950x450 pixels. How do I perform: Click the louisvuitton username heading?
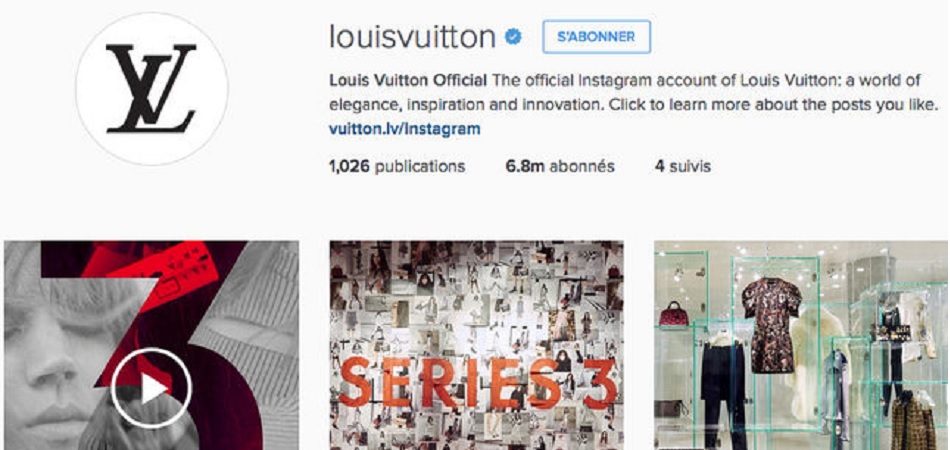click(413, 37)
